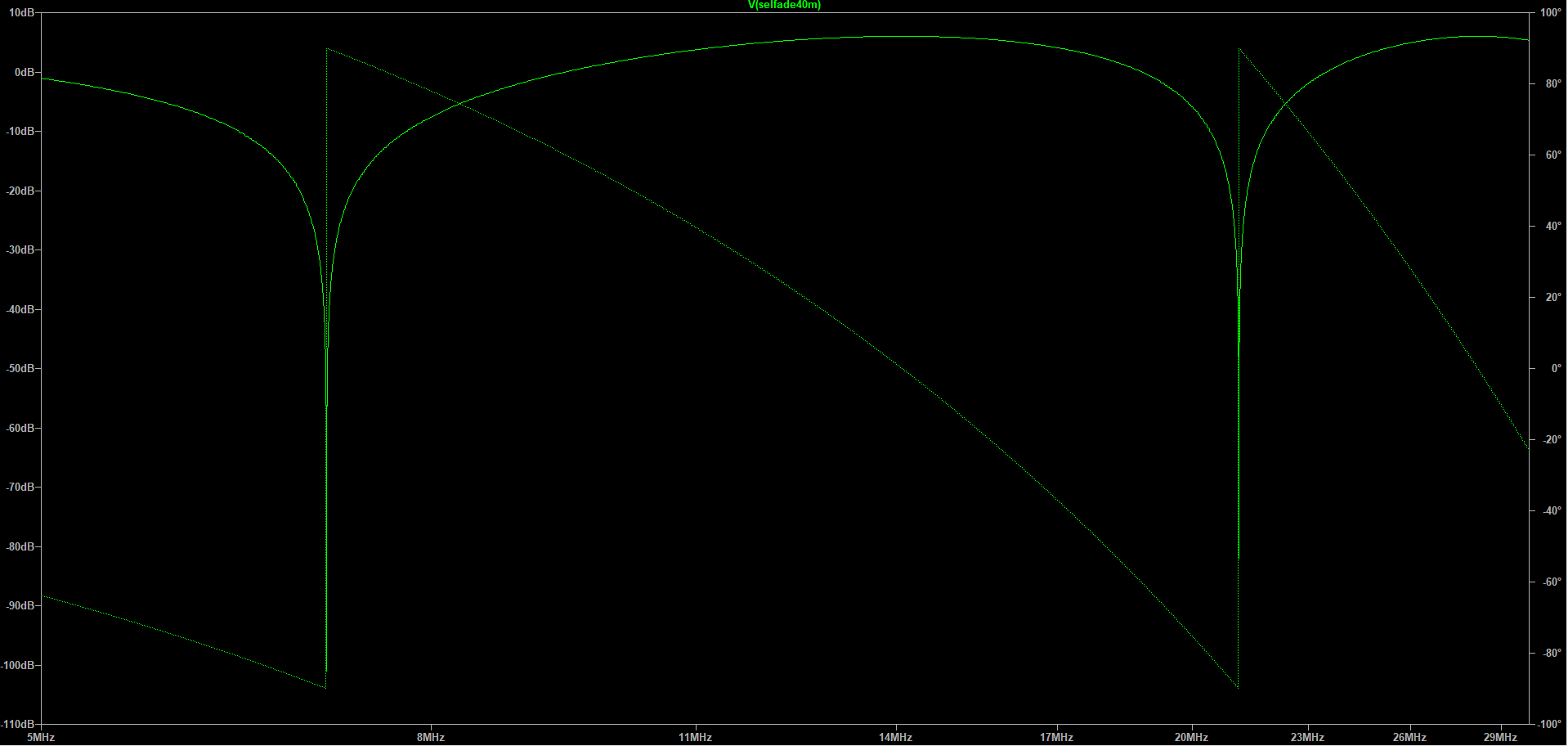Click the 100° phase axis label
Viewport: 1568px width, 746px height.
tap(1551, 13)
